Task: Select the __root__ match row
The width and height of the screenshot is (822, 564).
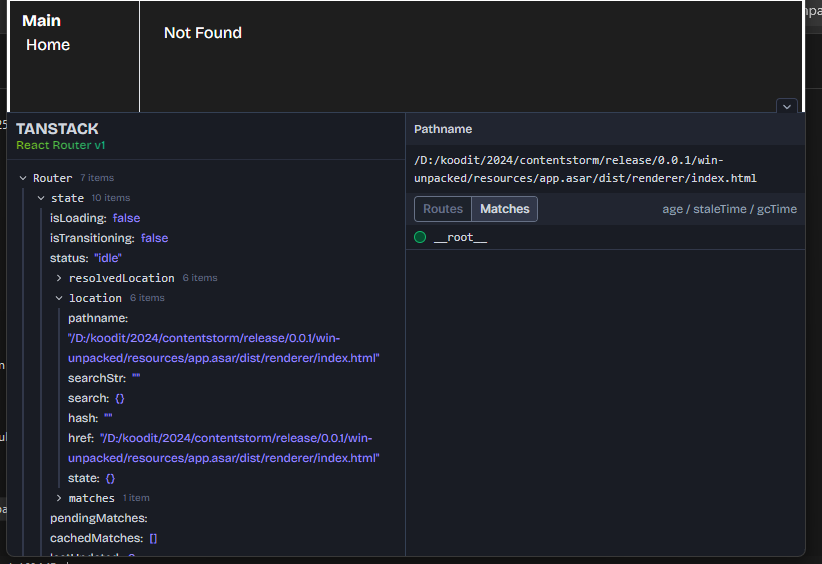Action: point(461,237)
